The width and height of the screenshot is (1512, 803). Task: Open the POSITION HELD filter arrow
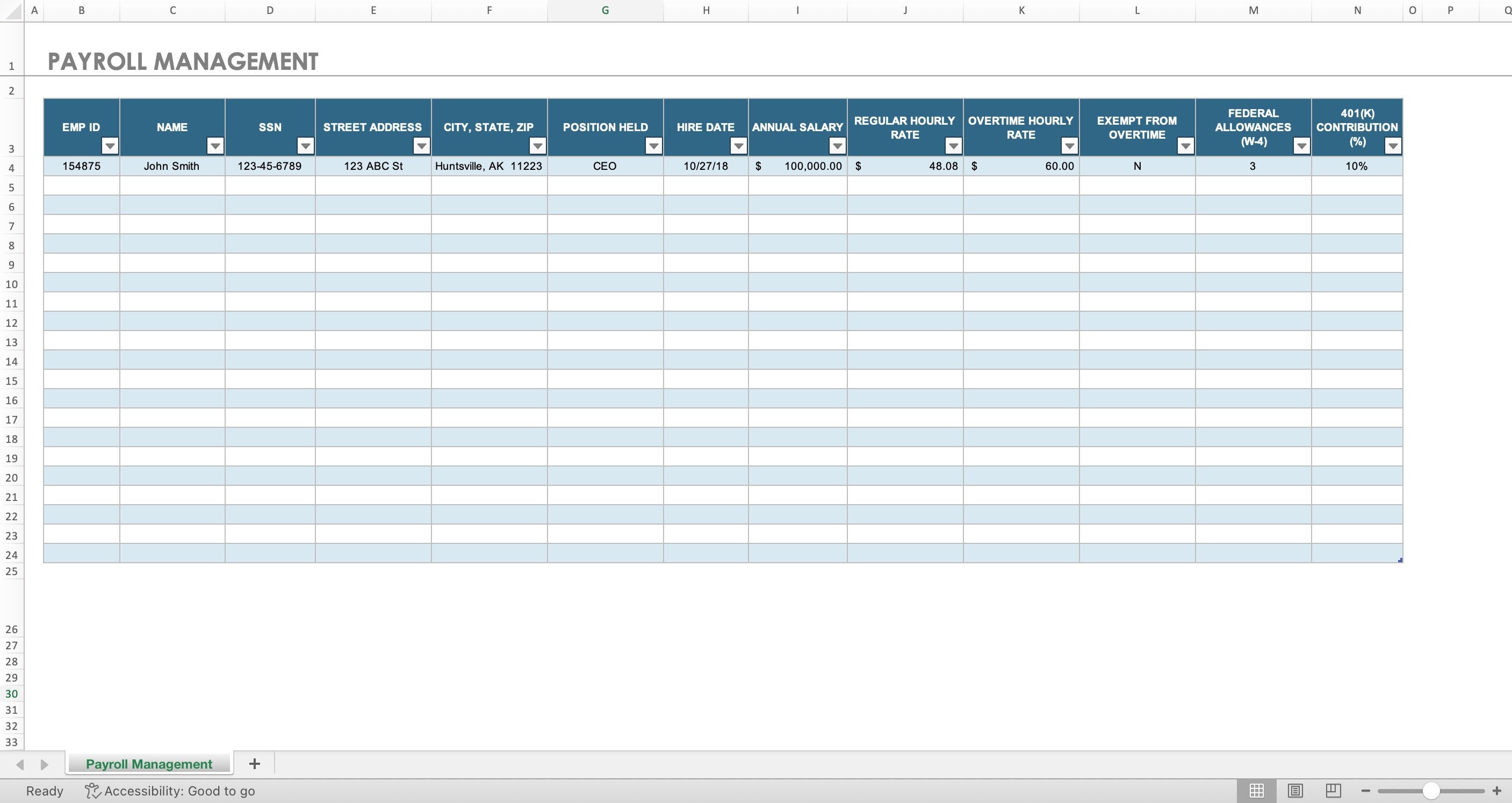653,146
